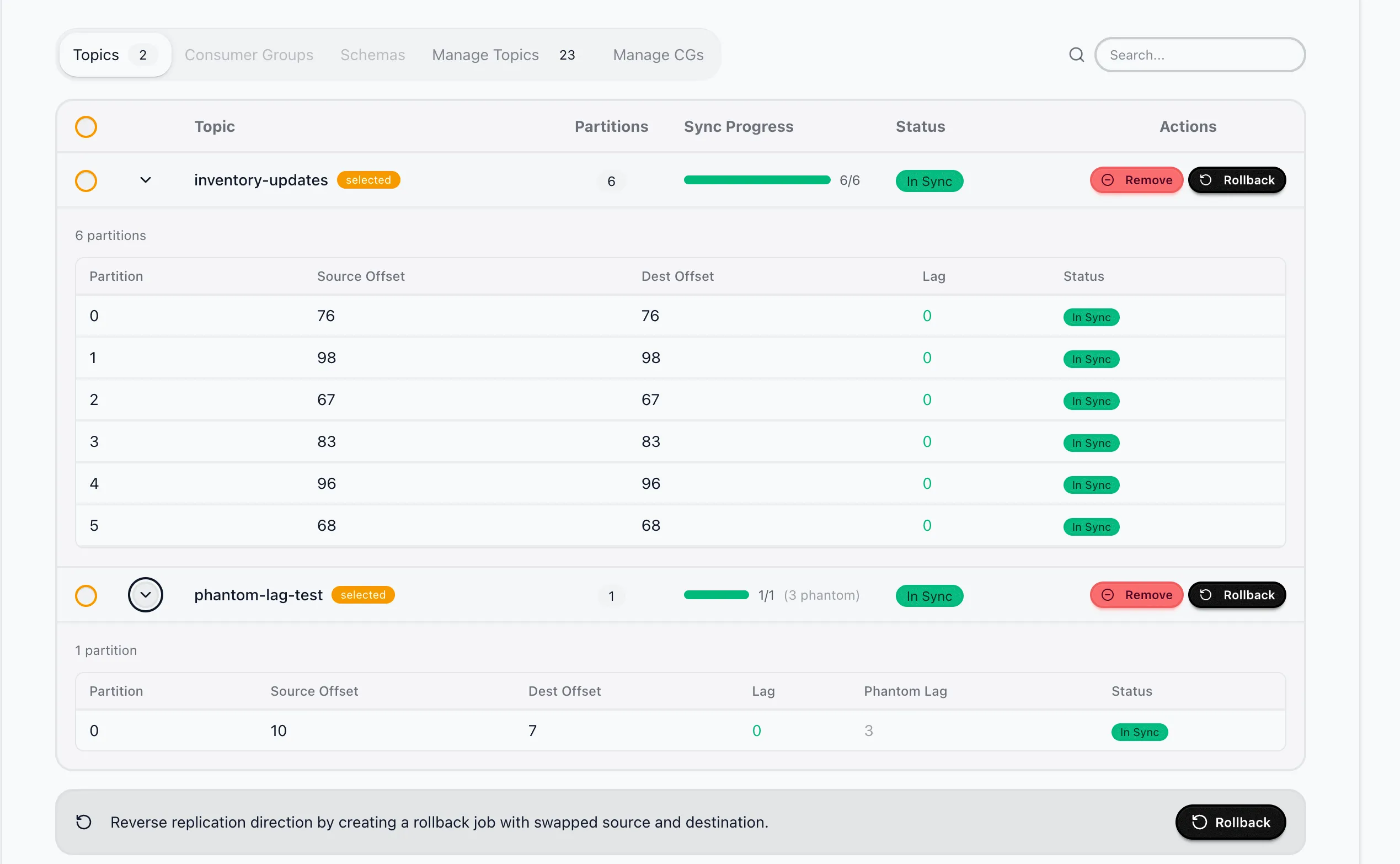
Task: Switch to the Consumer Groups tab
Action: point(248,55)
